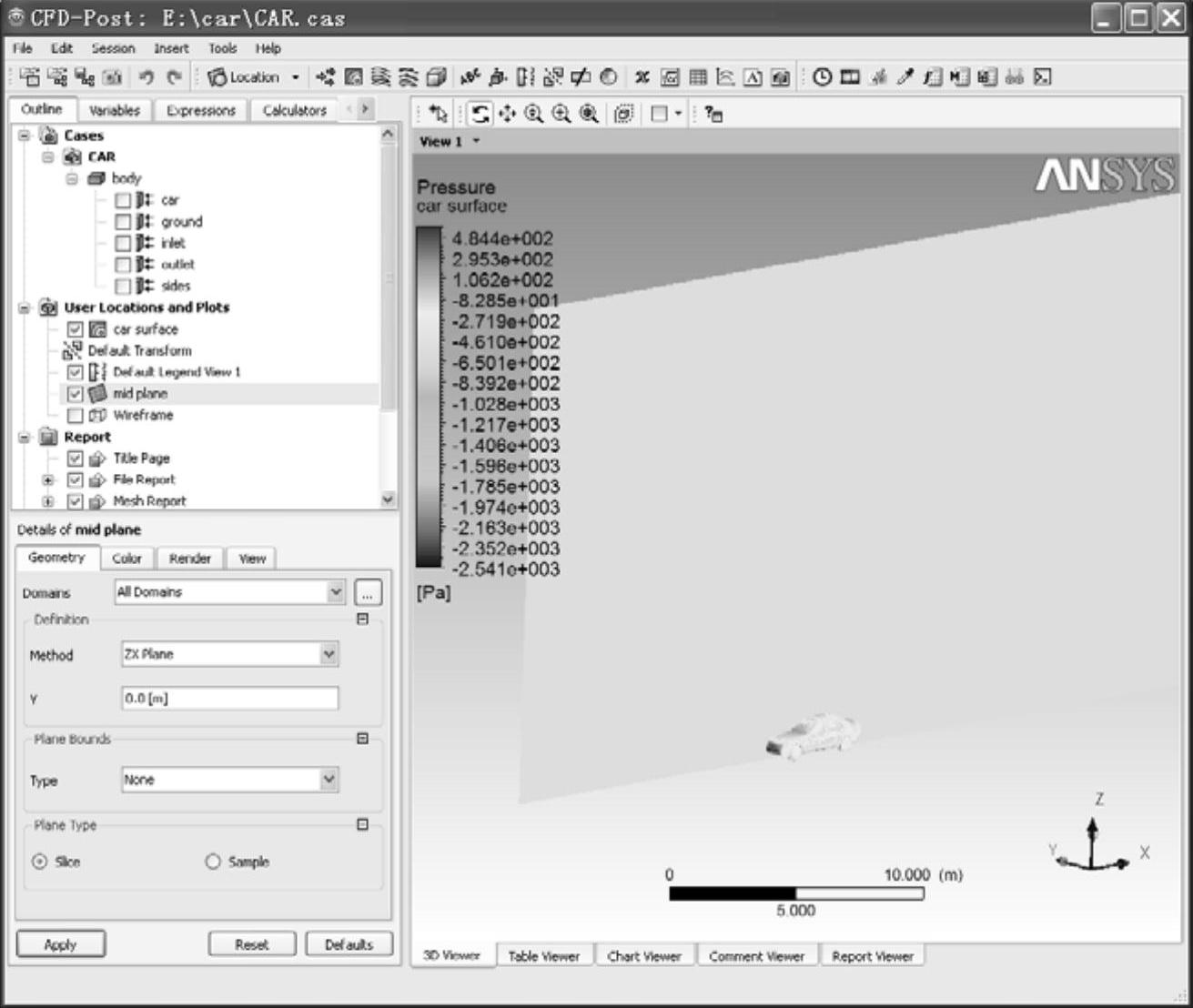This screenshot has width=1193, height=1008.
Task: Open the Command Editor icon
Action: (1043, 77)
